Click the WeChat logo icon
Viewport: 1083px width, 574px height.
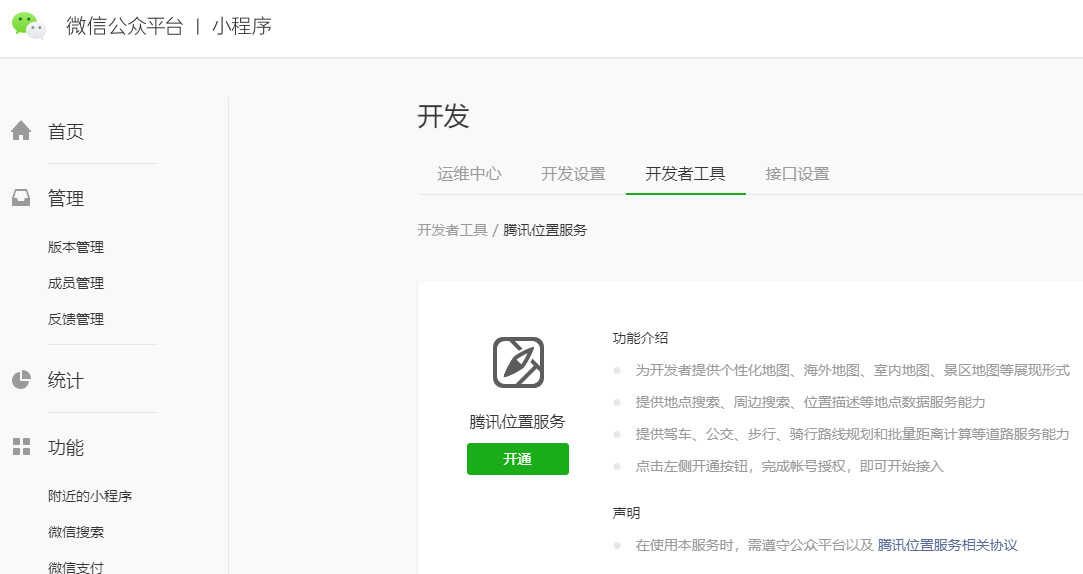tap(29, 26)
